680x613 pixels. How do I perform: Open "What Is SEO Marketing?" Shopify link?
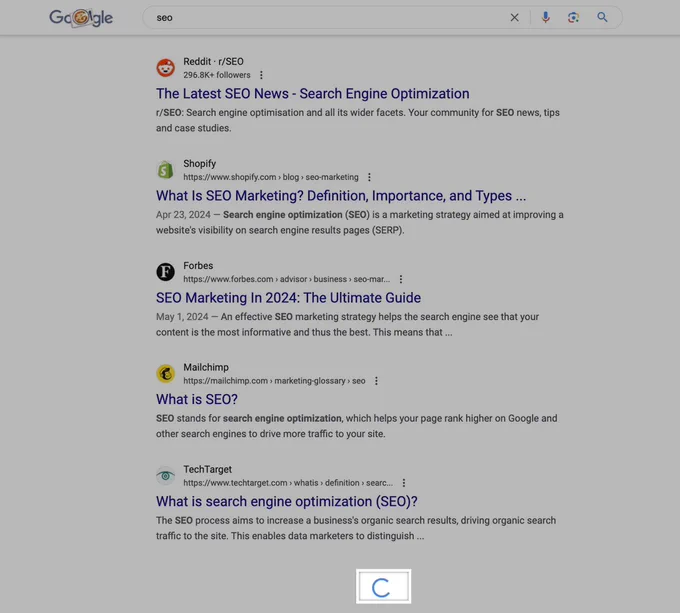point(341,196)
